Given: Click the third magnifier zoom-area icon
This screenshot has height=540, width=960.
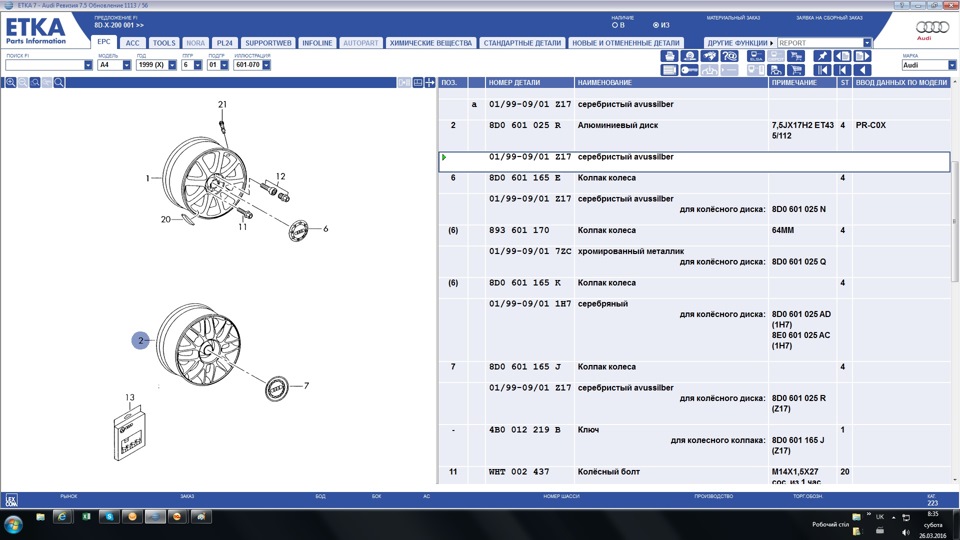Looking at the screenshot, I should (x=35, y=82).
